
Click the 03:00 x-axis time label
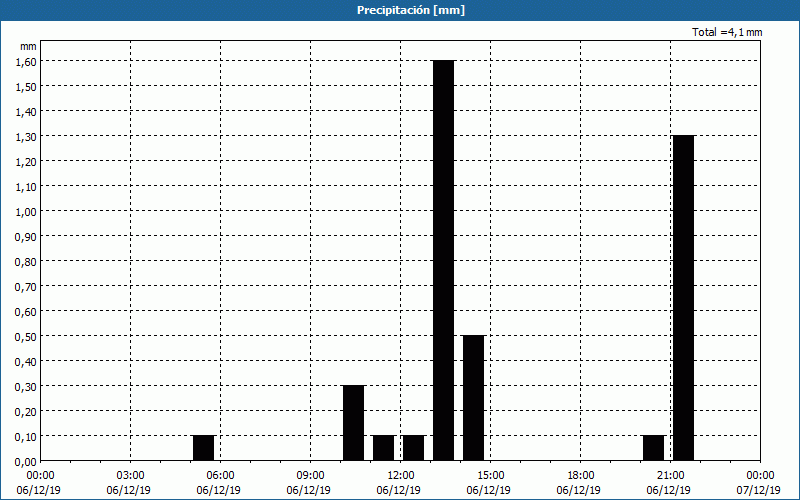click(132, 476)
